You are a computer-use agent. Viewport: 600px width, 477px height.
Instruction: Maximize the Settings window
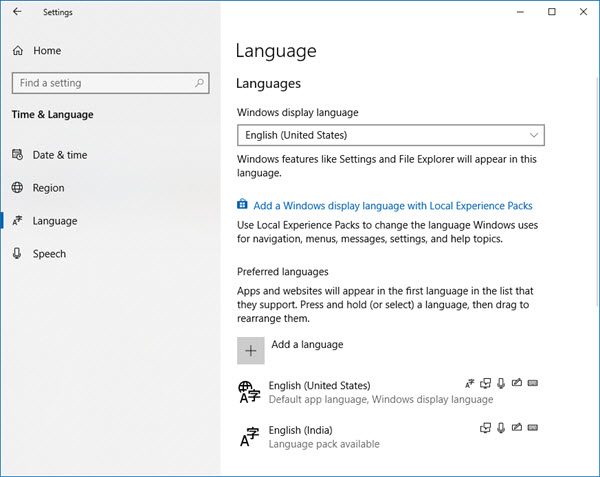552,12
